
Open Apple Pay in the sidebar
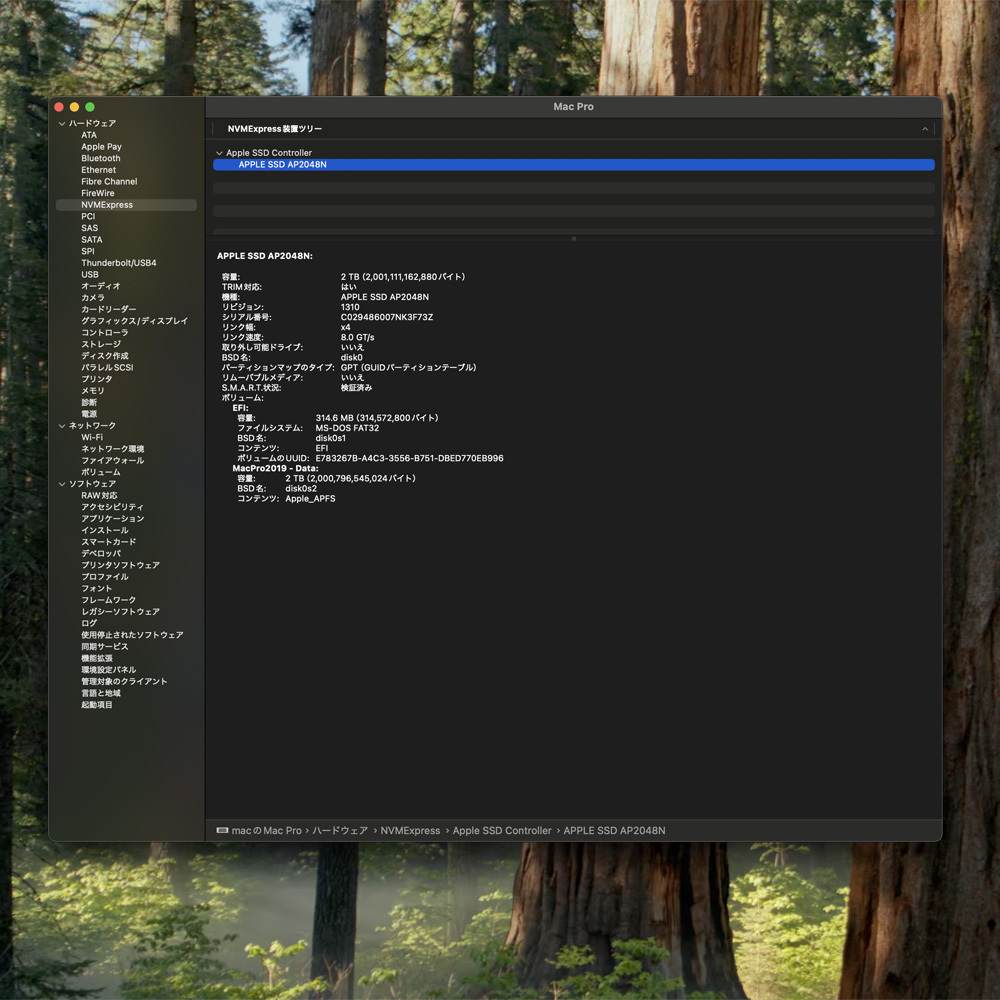[101, 147]
